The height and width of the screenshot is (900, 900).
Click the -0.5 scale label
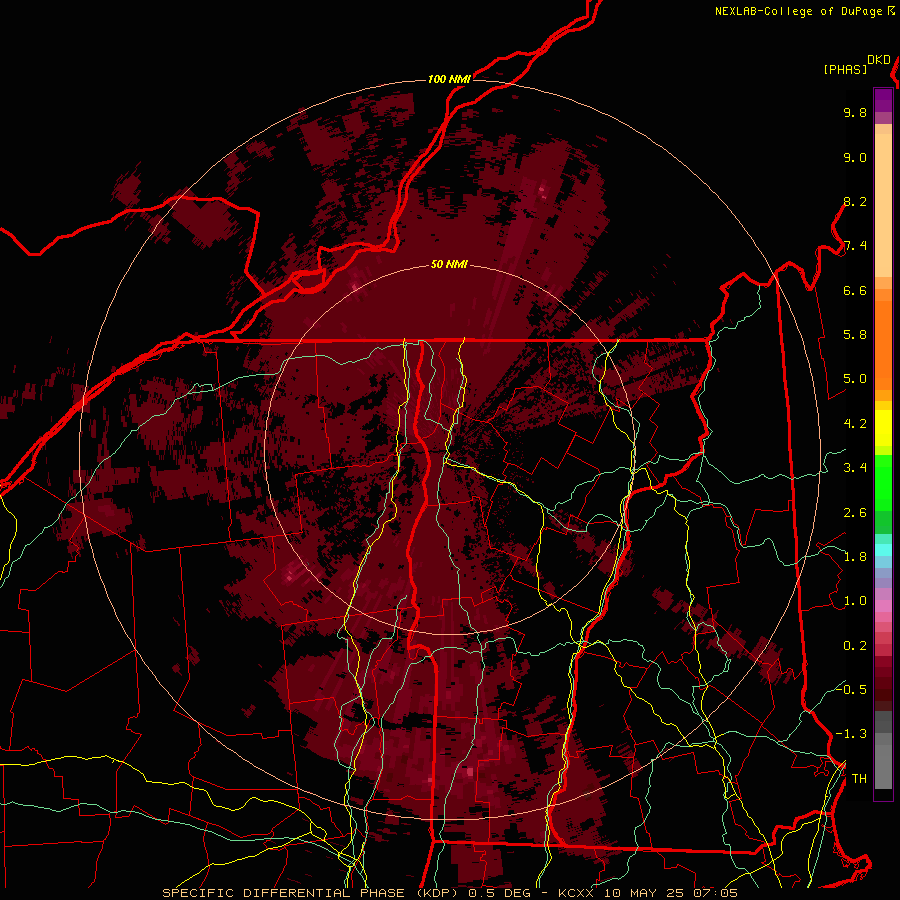(x=851, y=690)
